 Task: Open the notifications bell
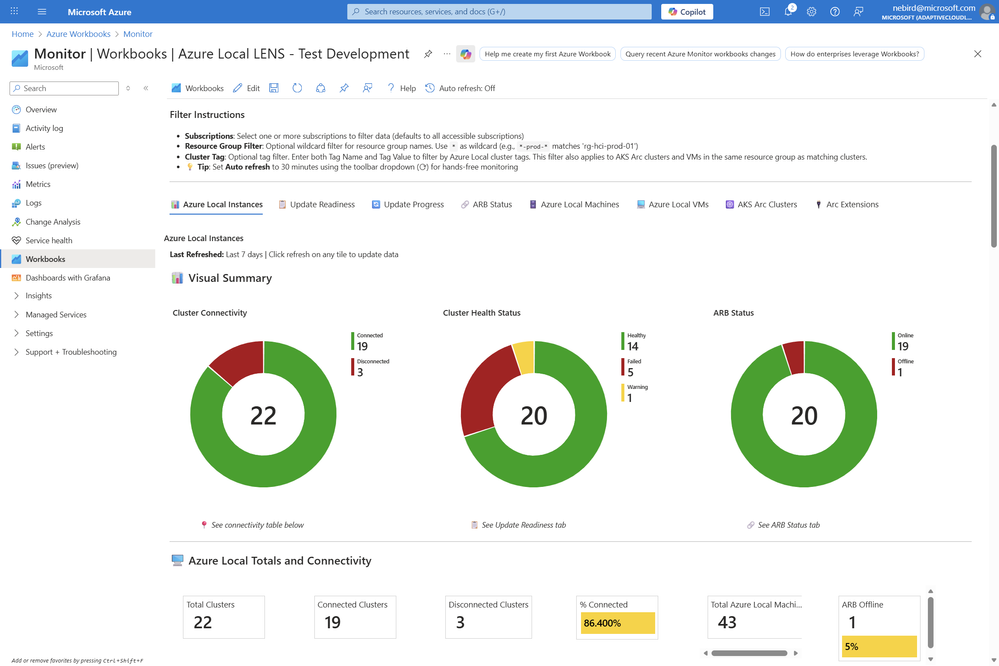788,11
